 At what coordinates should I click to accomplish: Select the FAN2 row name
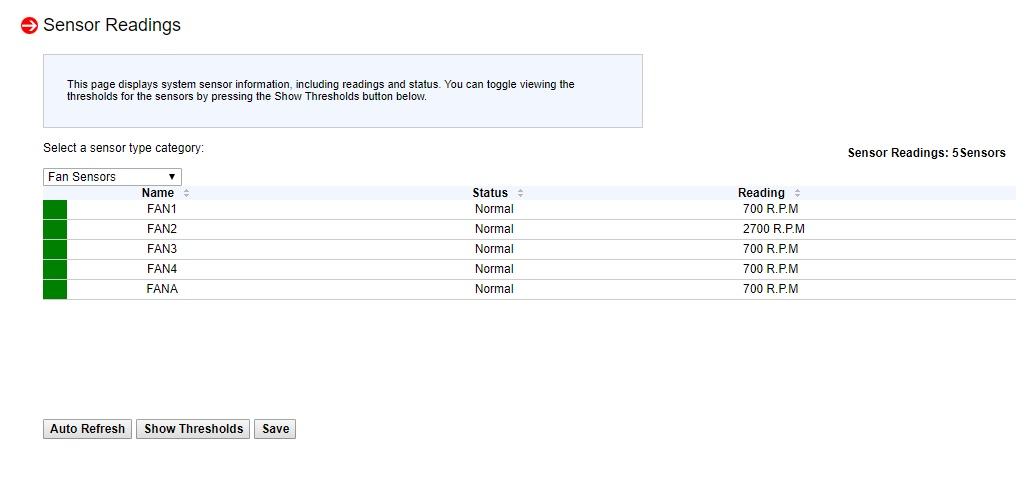click(x=162, y=229)
